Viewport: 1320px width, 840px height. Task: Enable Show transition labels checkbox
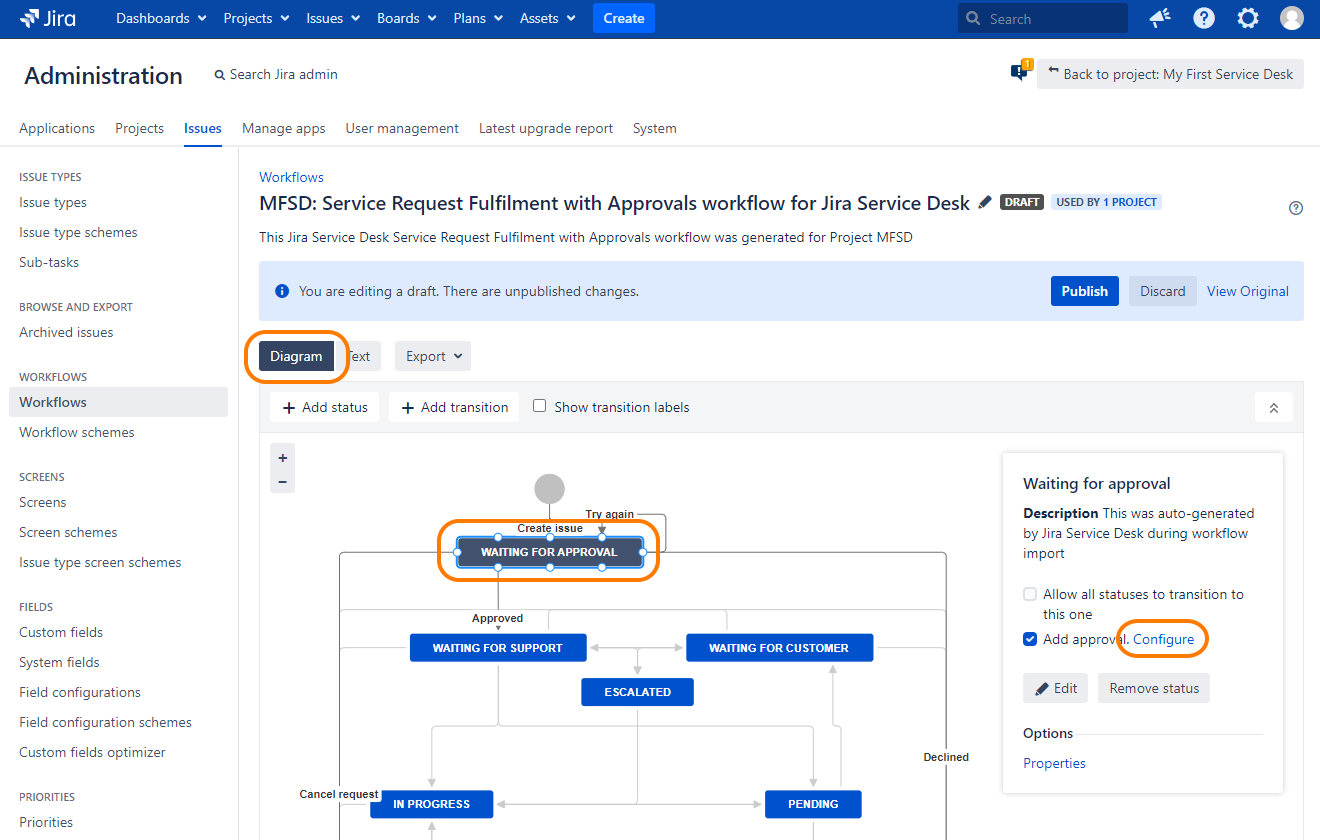pos(540,406)
